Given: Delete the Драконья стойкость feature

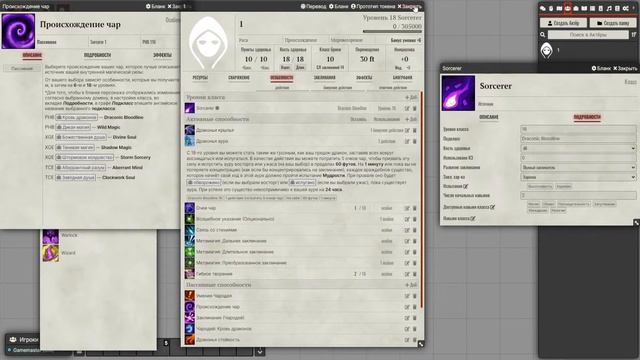Looking at the screenshot, I should [415, 340].
